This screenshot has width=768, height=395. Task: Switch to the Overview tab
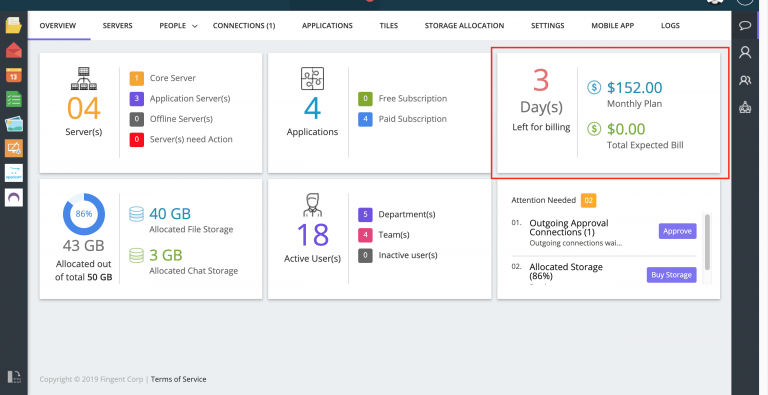pos(58,25)
